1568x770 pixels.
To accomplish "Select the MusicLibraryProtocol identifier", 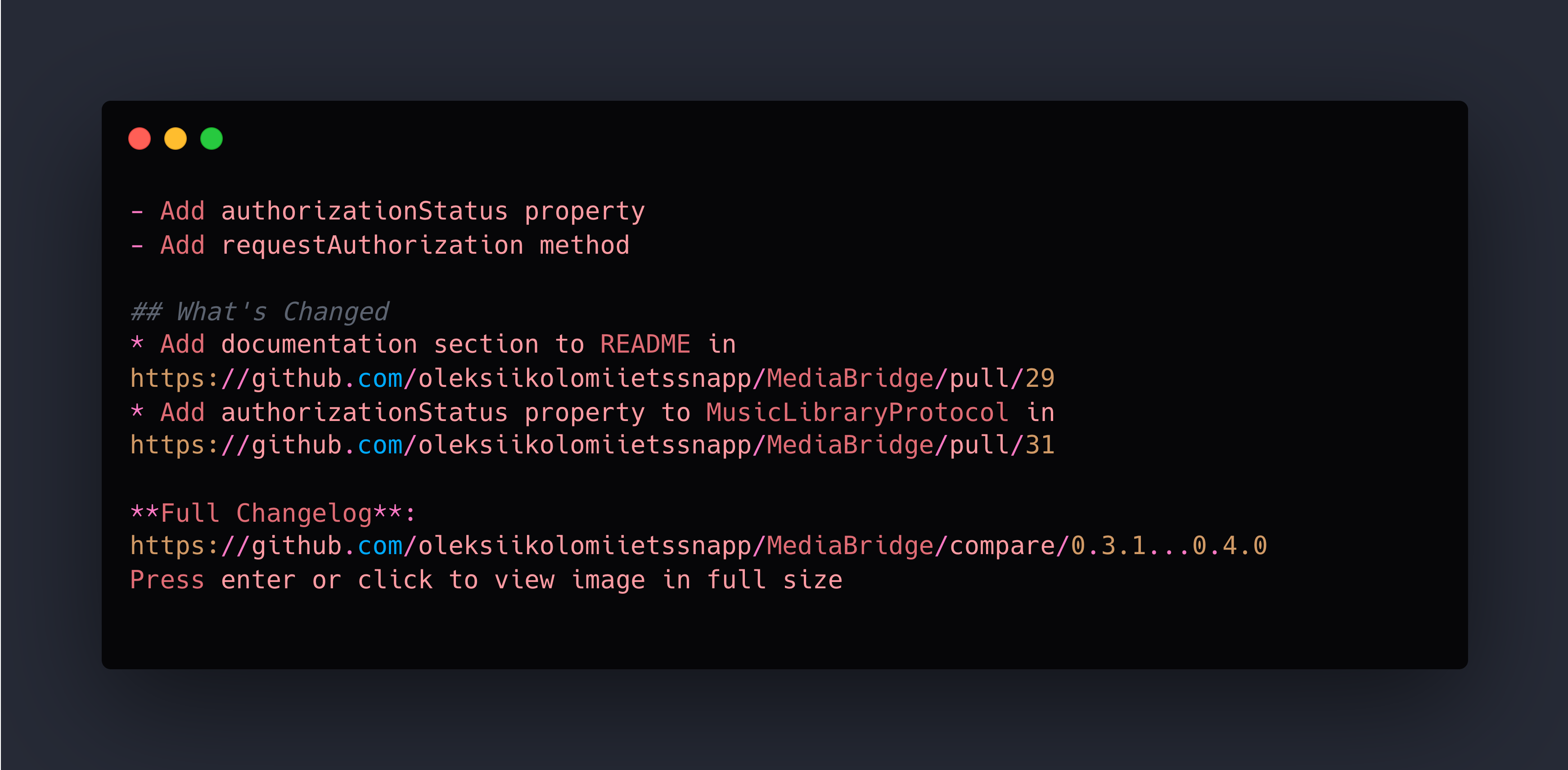I will point(857,413).
